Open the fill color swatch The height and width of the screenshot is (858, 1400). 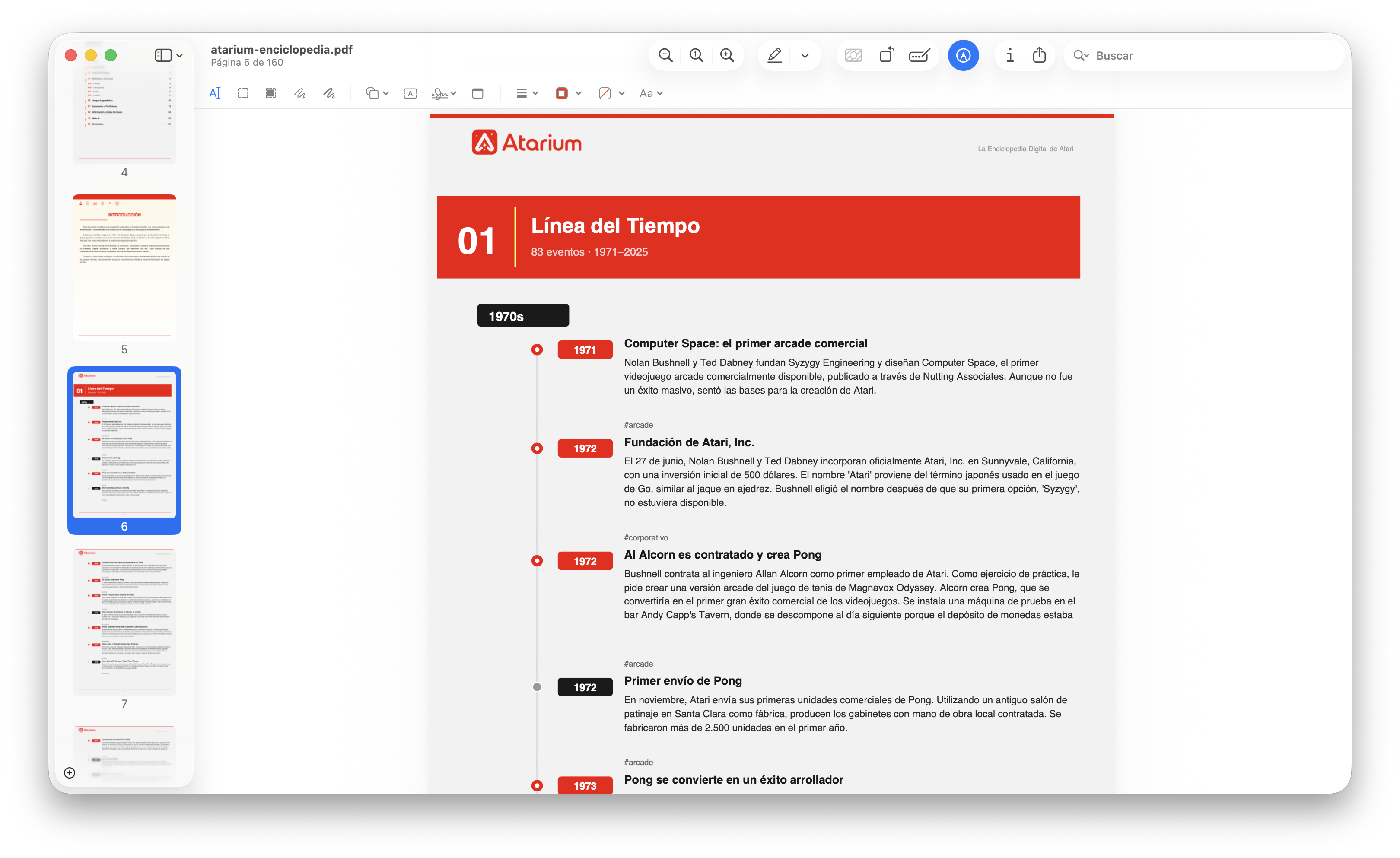coord(605,93)
